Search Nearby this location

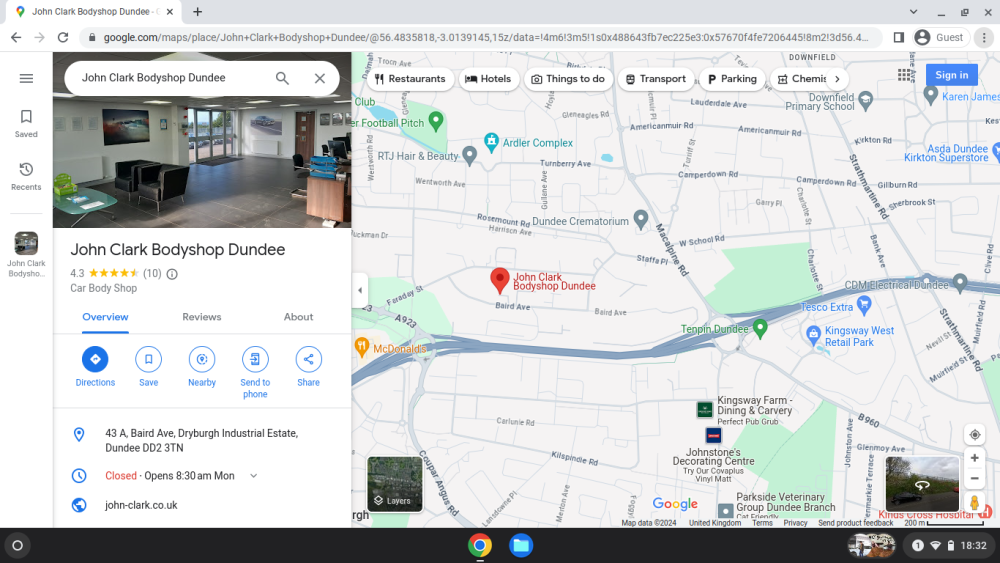(202, 367)
